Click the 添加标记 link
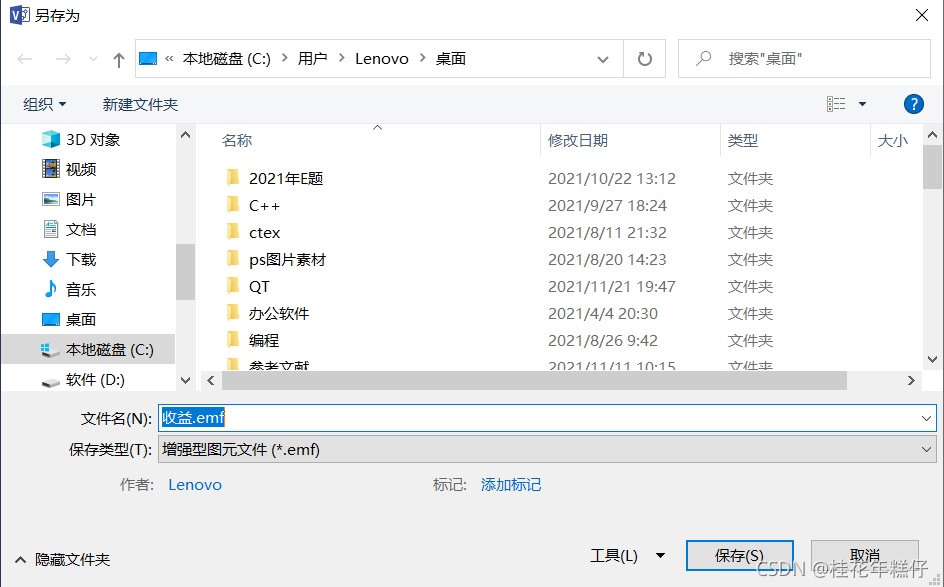 511,485
